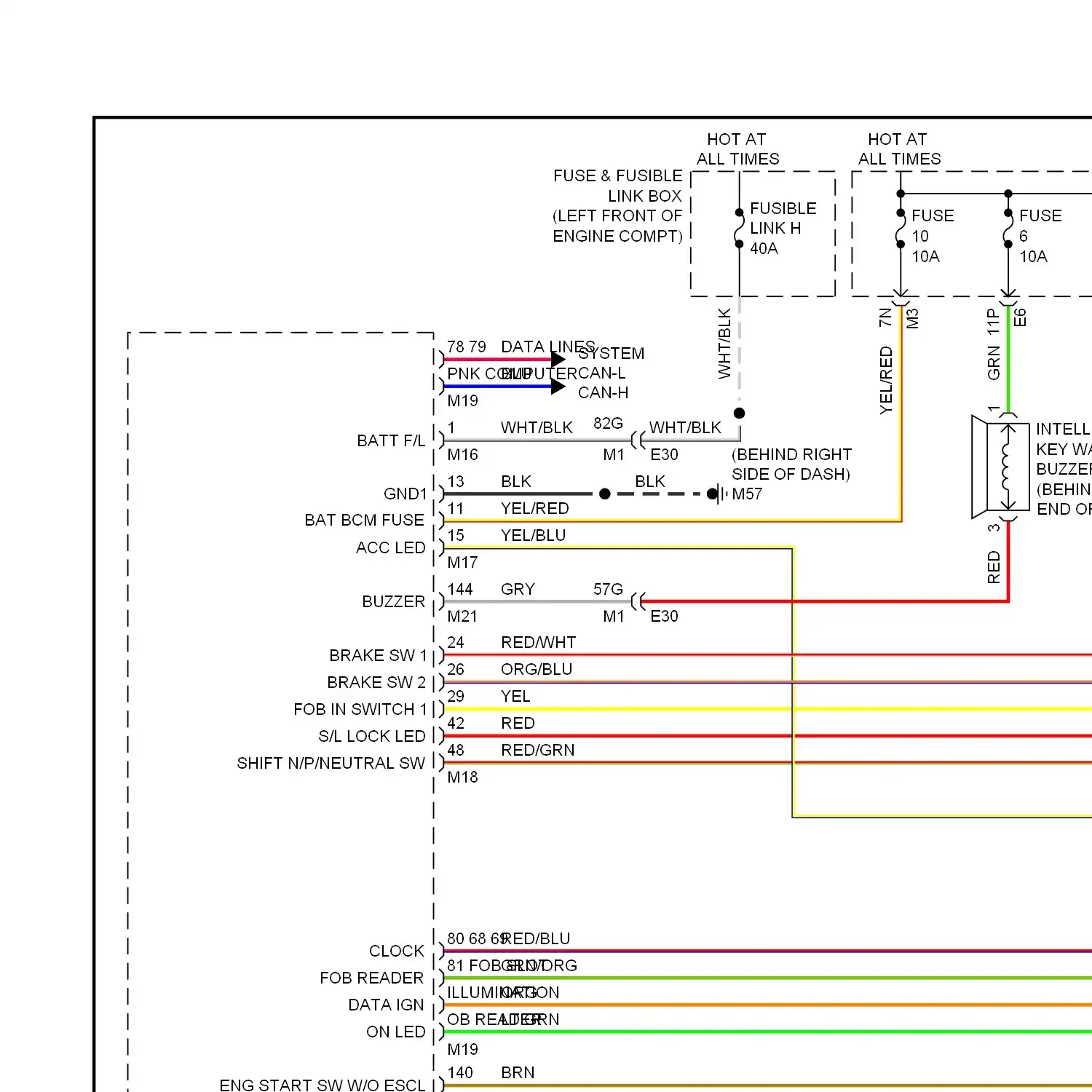Click the 'FUSE 6' label
The image size is (1092, 1092).
tap(1040, 226)
